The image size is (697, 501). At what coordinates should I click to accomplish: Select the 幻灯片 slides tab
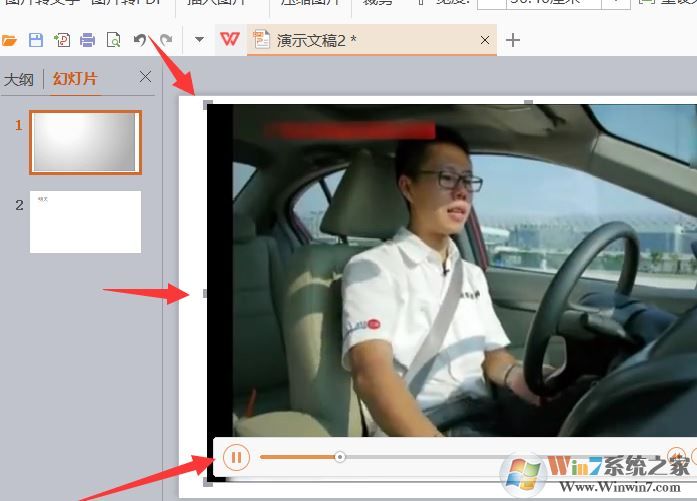[75, 79]
